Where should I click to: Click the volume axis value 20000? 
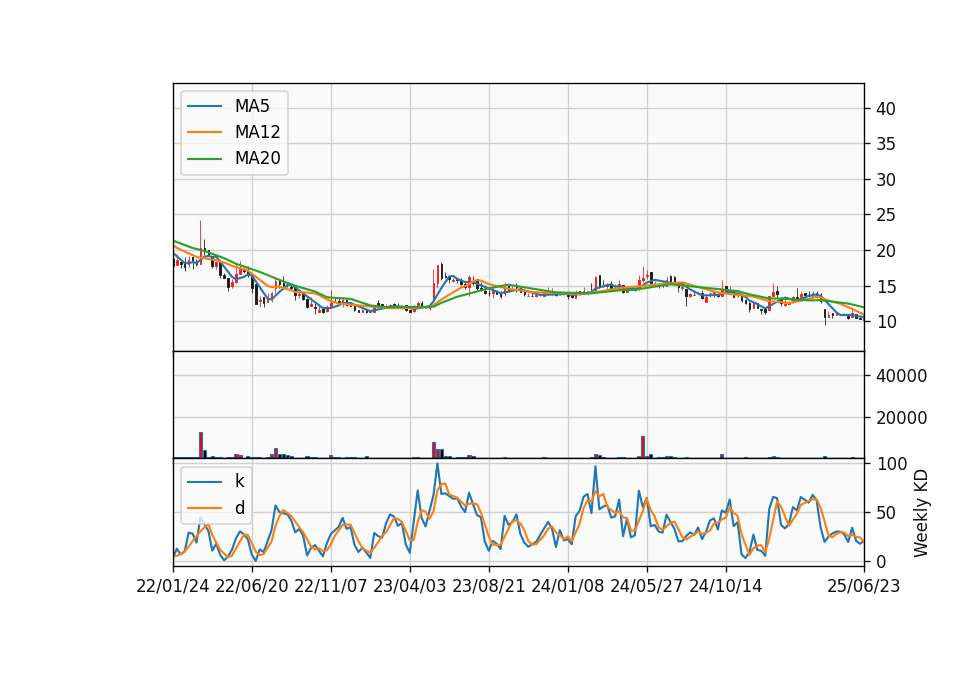tap(901, 418)
